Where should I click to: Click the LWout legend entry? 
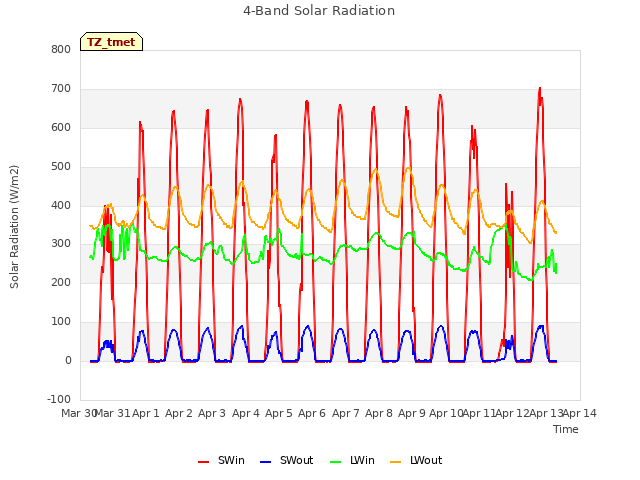coord(416,460)
